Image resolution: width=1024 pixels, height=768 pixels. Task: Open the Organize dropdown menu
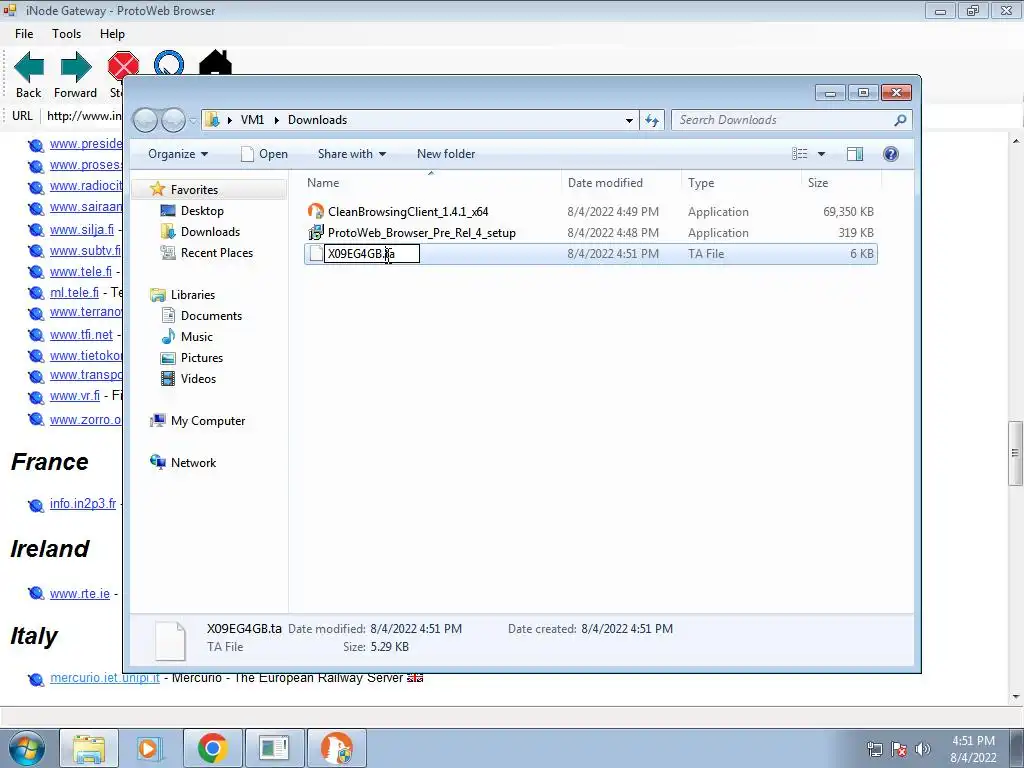pyautogui.click(x=178, y=154)
